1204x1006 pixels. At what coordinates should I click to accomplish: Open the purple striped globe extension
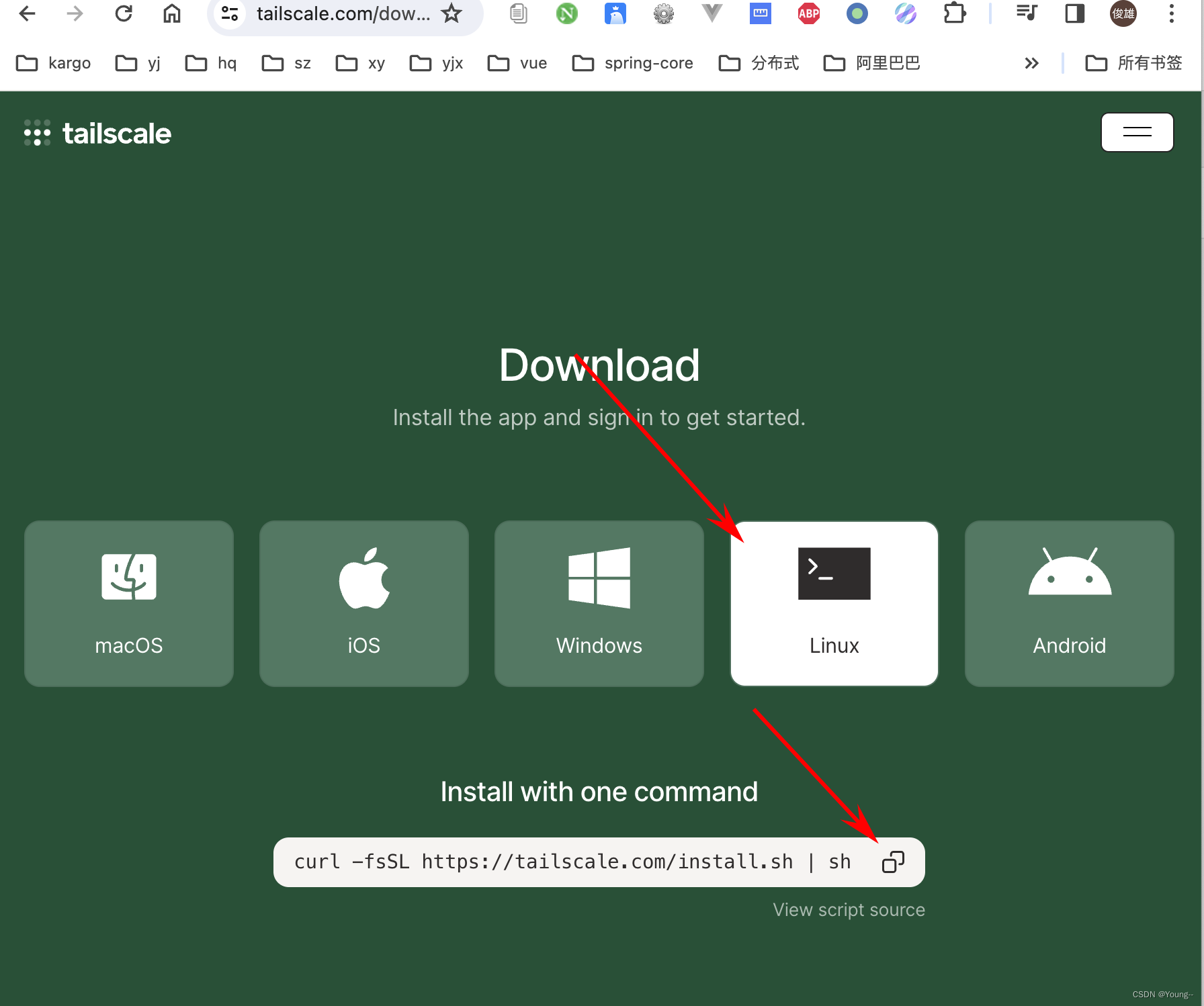pos(906,13)
